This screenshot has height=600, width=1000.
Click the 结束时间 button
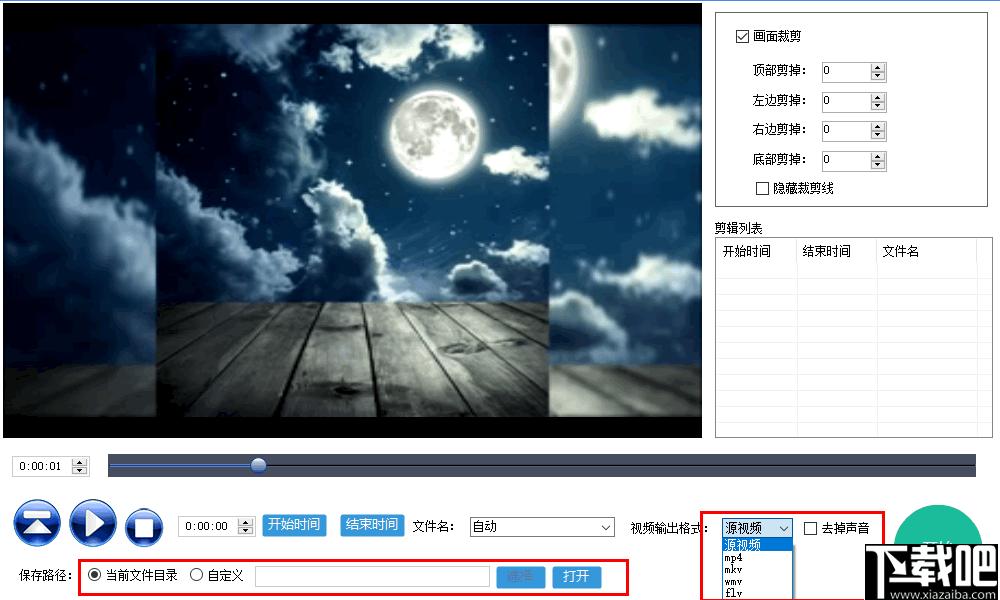click(x=372, y=525)
